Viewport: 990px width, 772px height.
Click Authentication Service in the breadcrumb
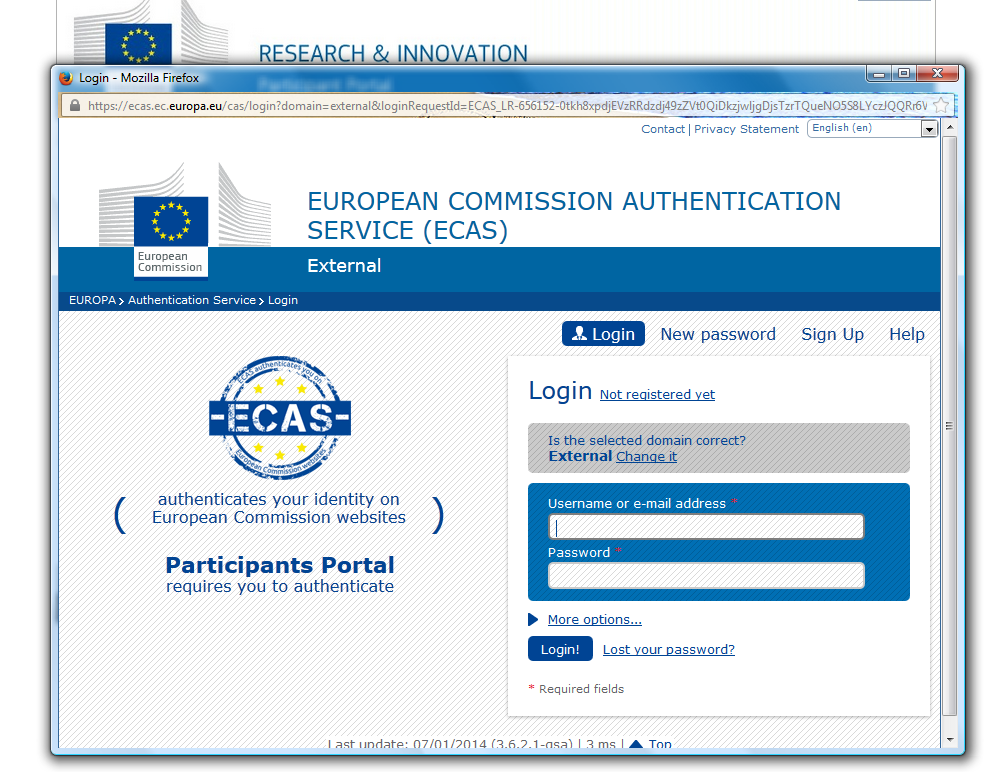pyautogui.click(x=192, y=300)
